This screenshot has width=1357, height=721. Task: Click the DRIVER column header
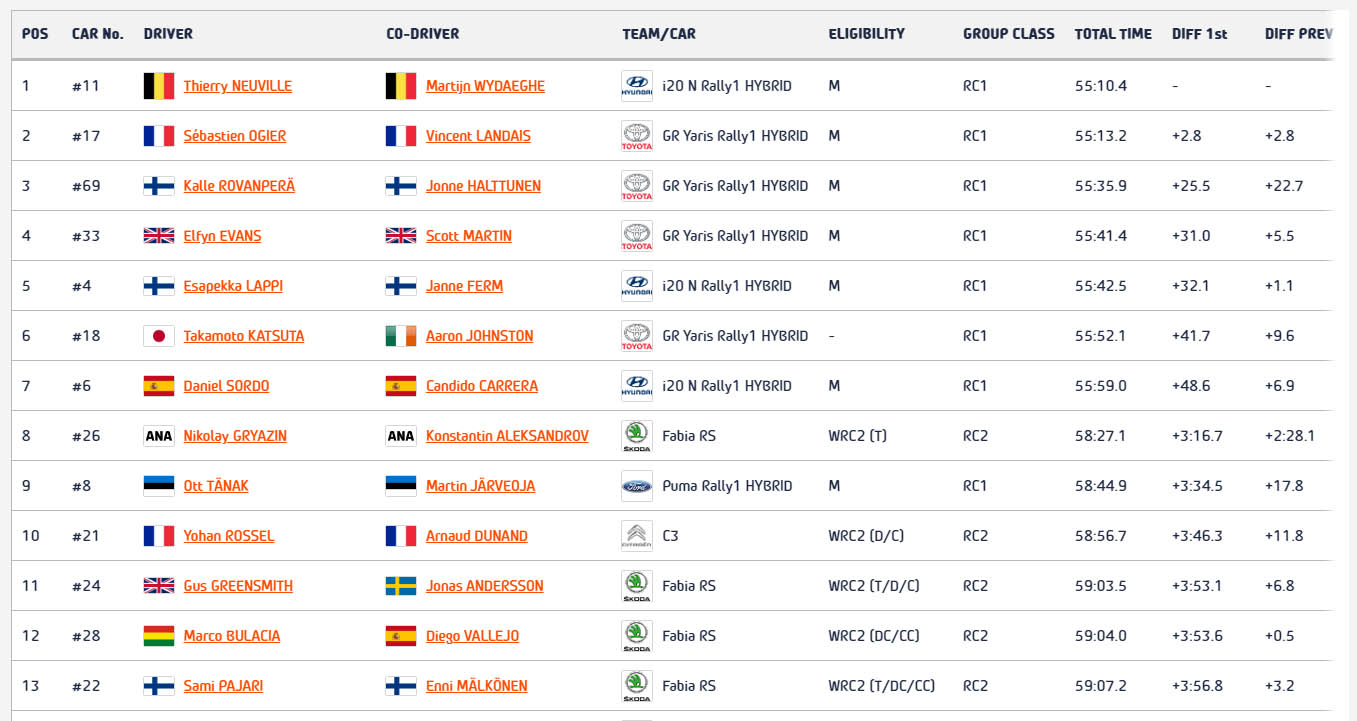click(x=168, y=34)
